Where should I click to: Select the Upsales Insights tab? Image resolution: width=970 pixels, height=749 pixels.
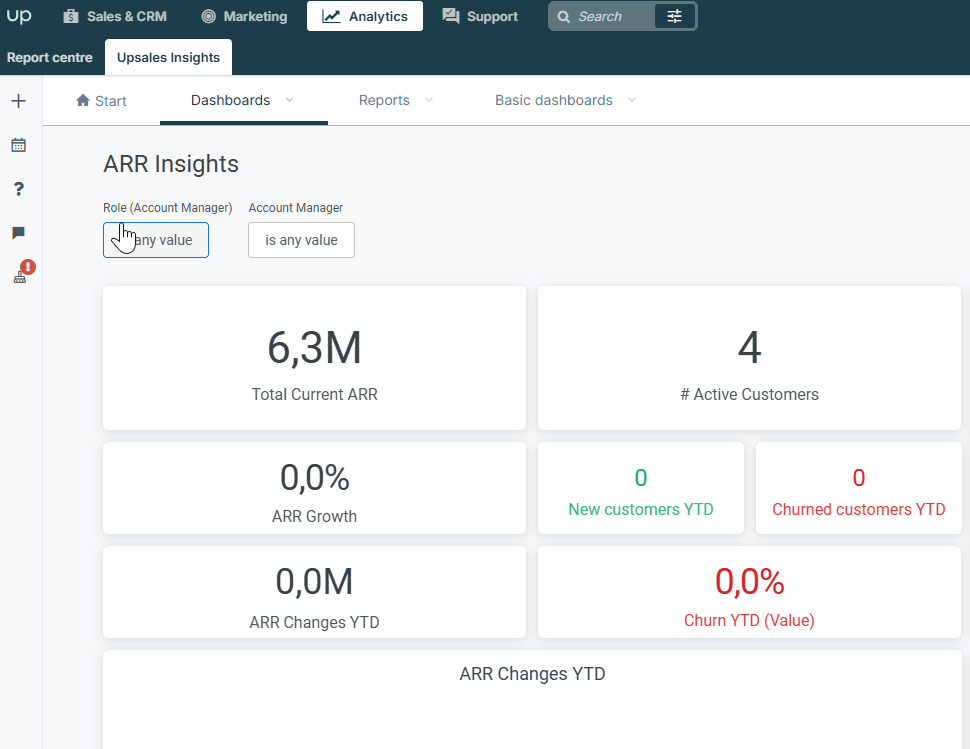pyautogui.click(x=168, y=58)
